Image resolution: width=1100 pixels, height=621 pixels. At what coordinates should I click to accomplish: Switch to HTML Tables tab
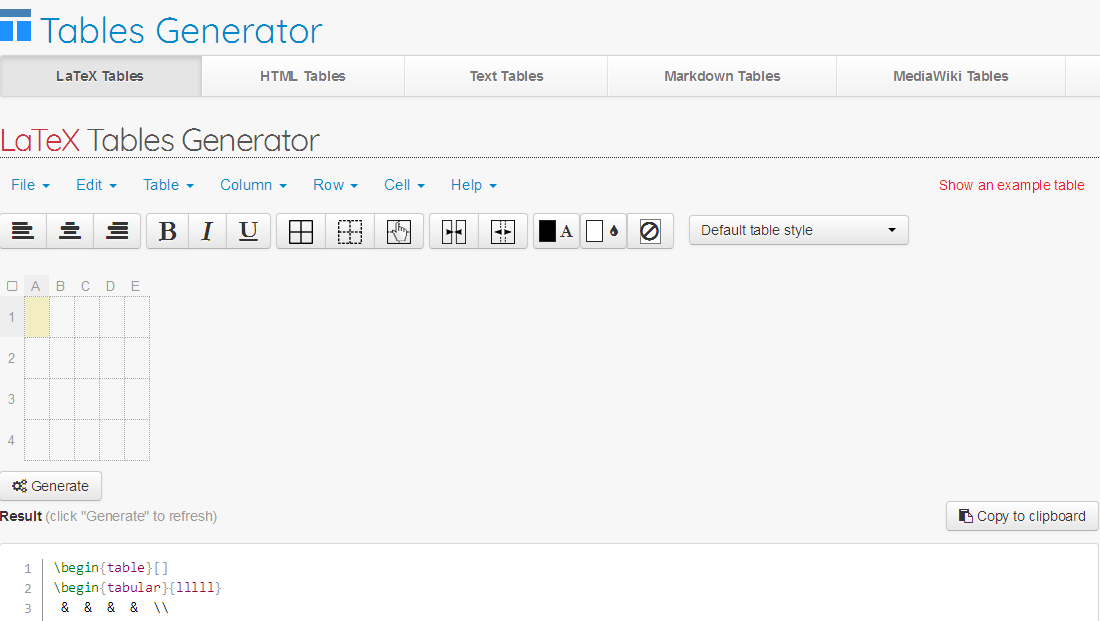[x=303, y=76]
